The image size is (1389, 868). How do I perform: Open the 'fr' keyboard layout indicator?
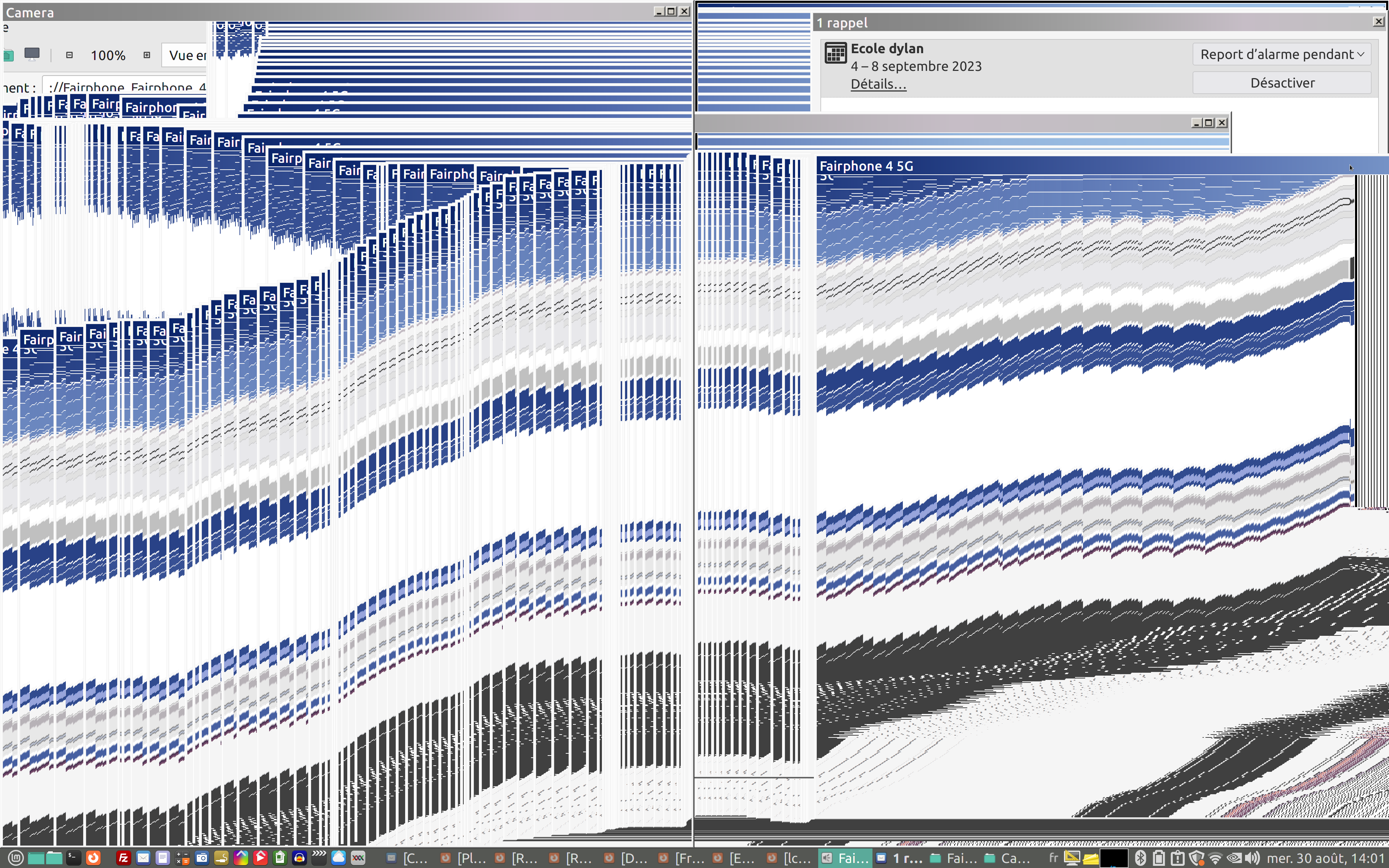tap(1054, 858)
